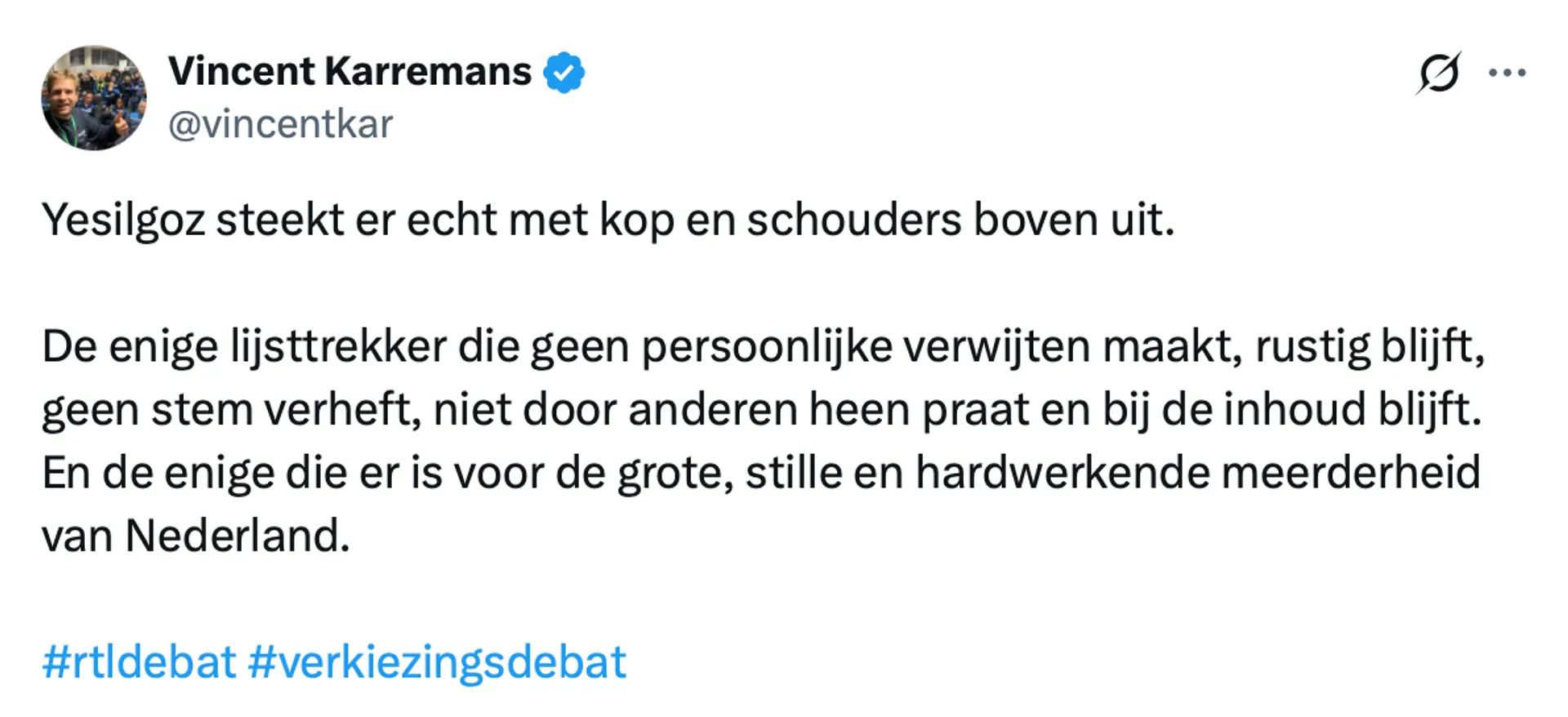Select the line starting "geen stem verheft"
Viewport: 1568px width, 717px height.
tap(761, 409)
